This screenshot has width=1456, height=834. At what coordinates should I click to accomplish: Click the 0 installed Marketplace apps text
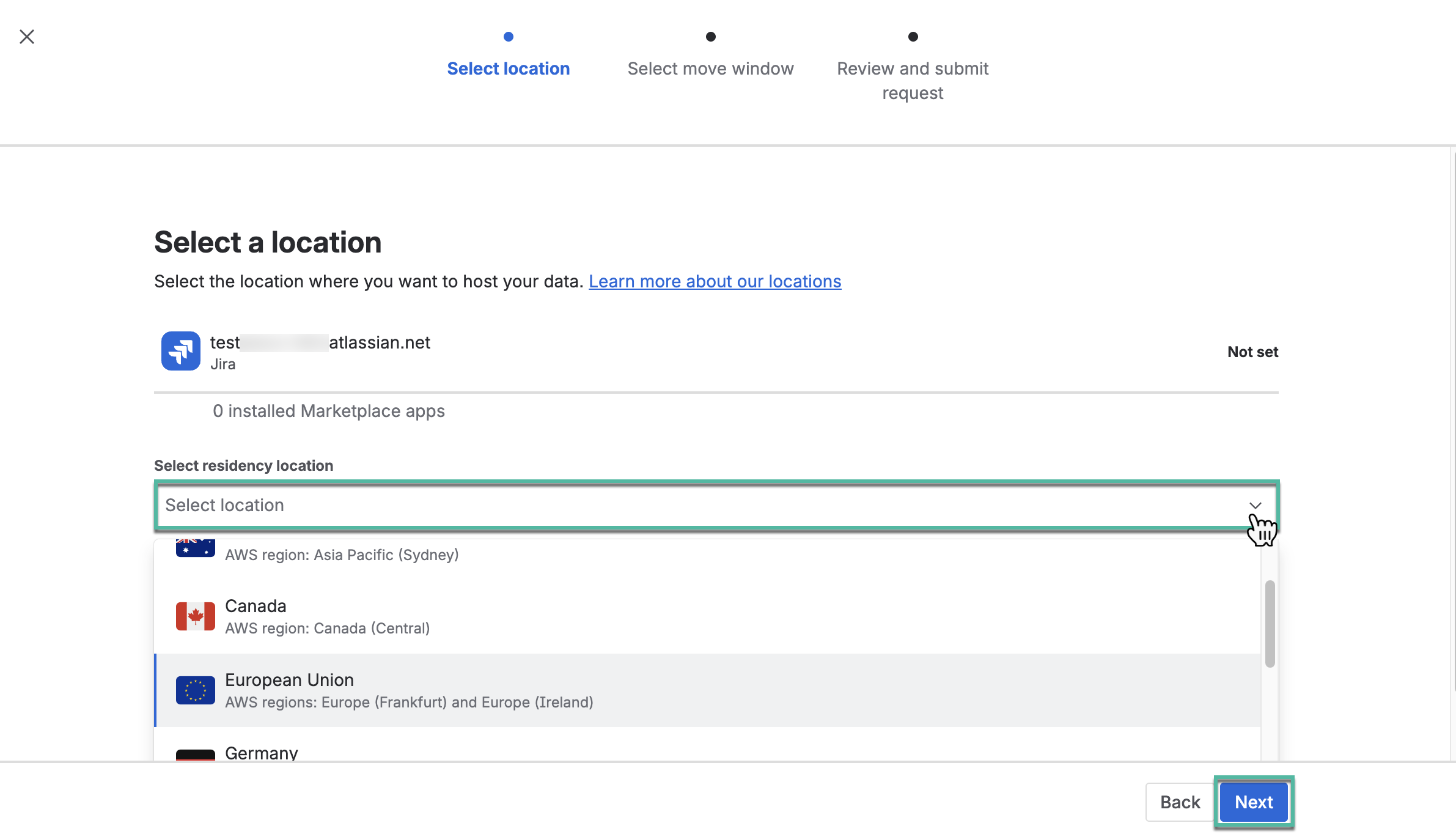(329, 411)
